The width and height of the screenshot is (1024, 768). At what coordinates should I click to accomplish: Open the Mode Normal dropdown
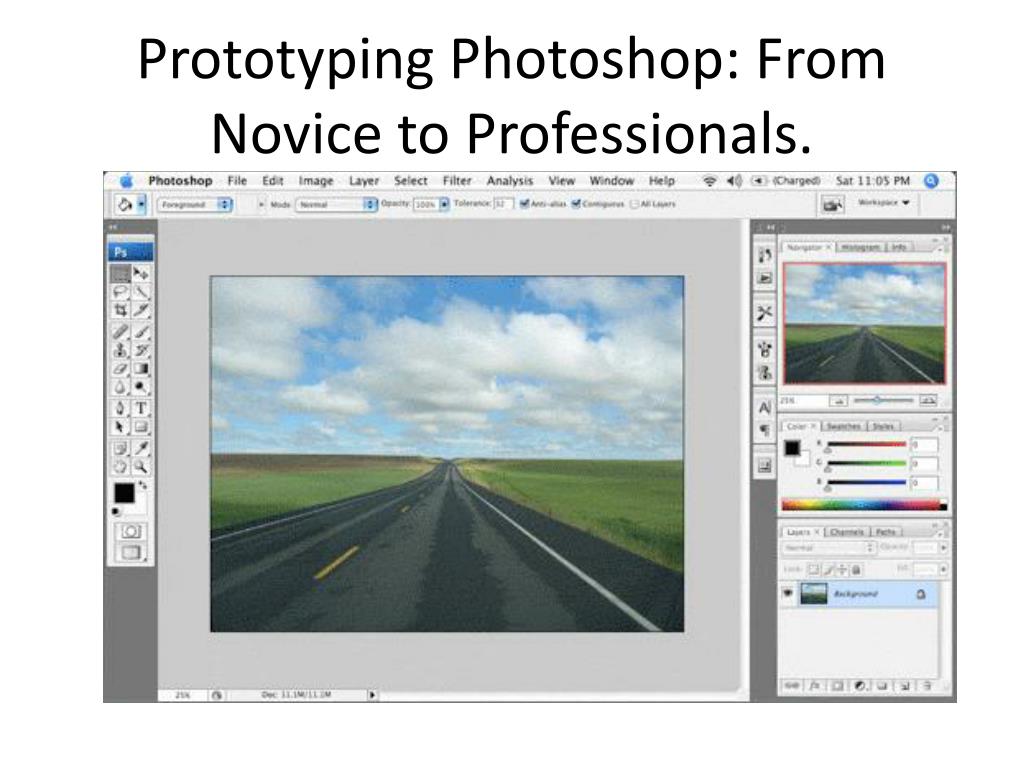[336, 204]
